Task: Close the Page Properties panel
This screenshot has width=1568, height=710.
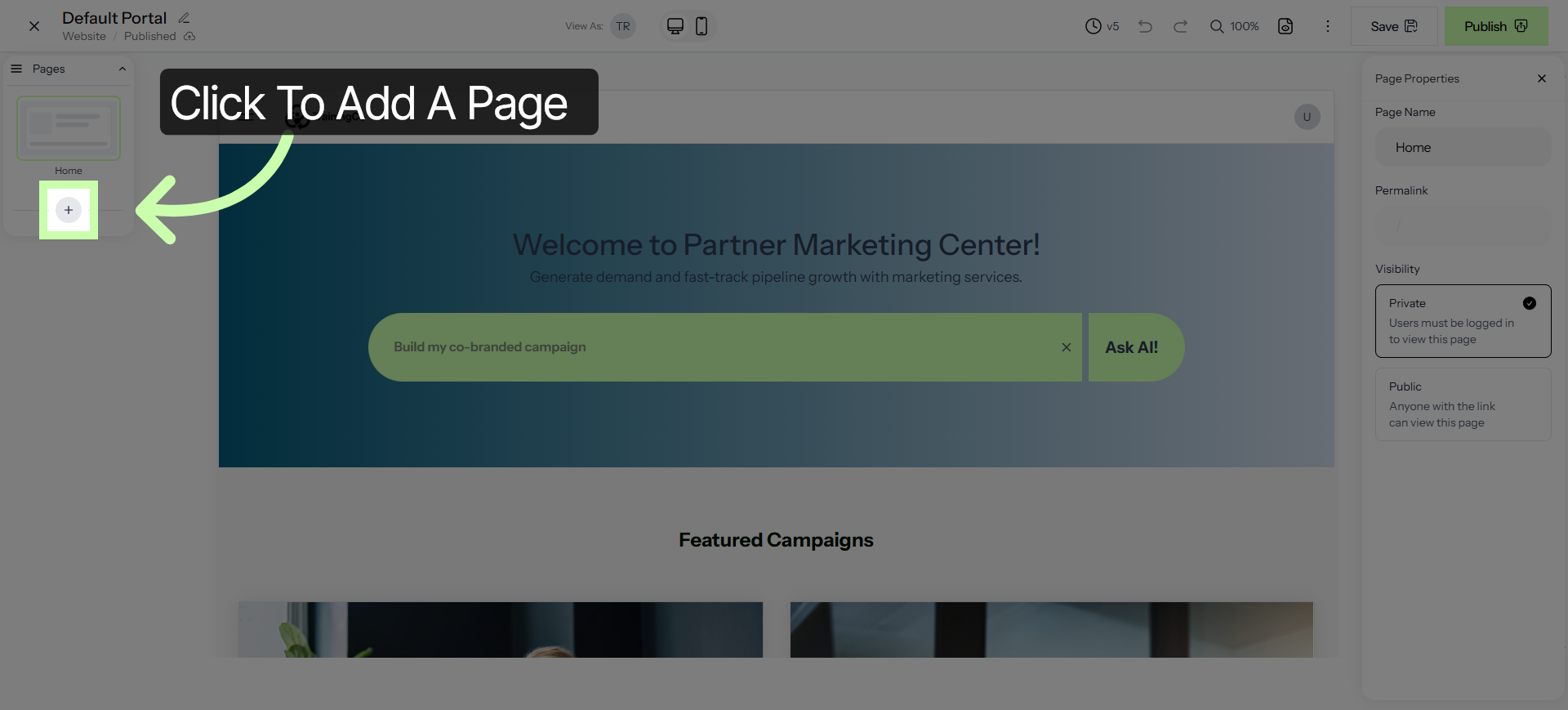Action: point(1542,78)
